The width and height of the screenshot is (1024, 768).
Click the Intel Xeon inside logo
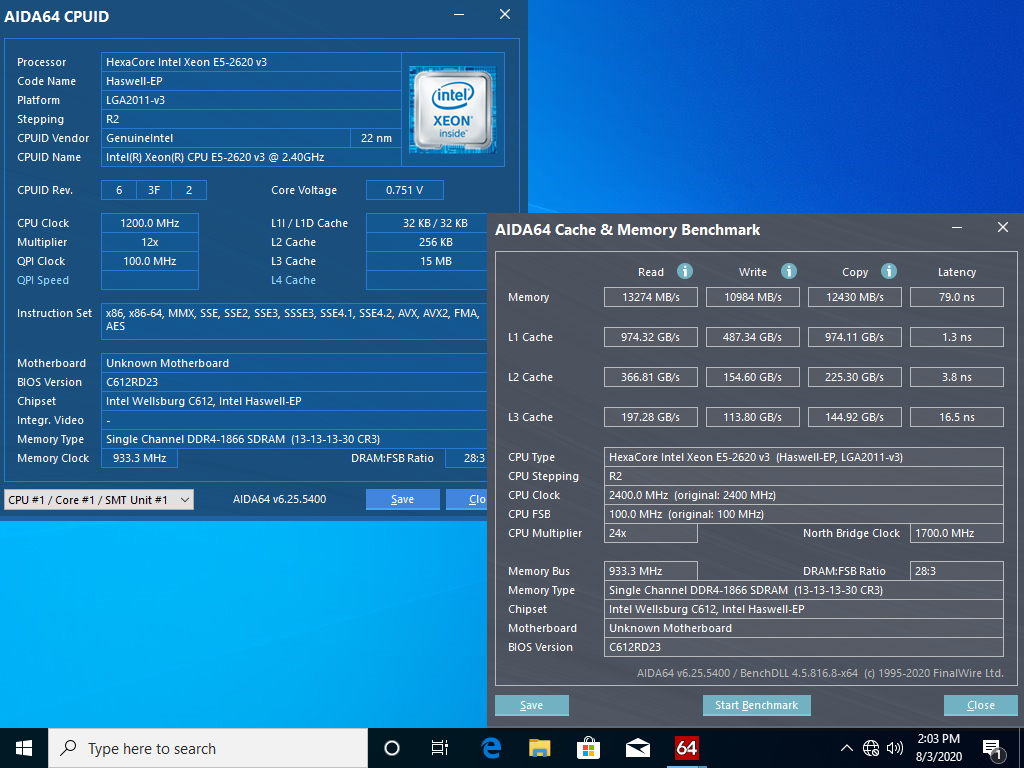coord(452,110)
